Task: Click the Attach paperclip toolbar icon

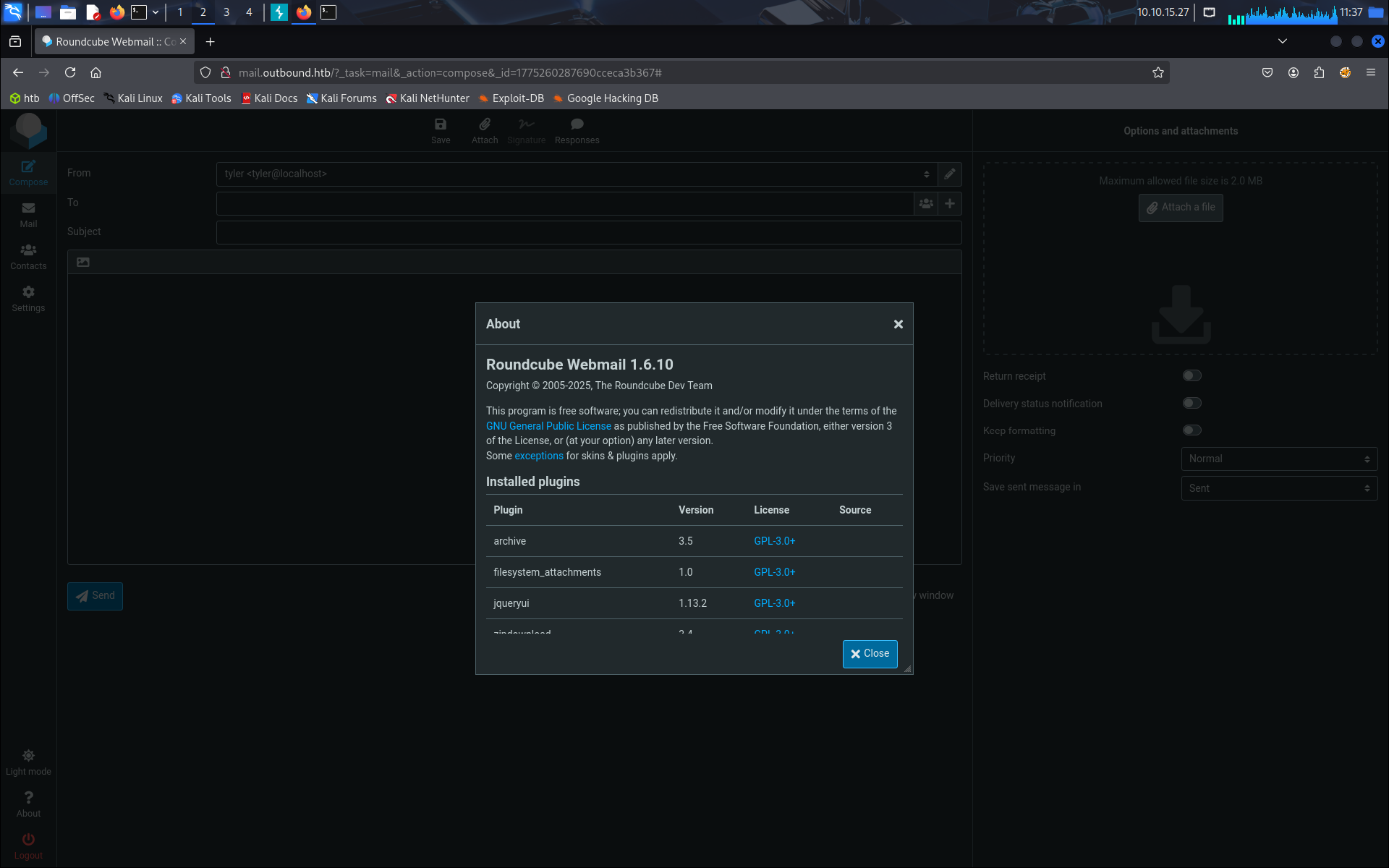Action: click(x=484, y=131)
